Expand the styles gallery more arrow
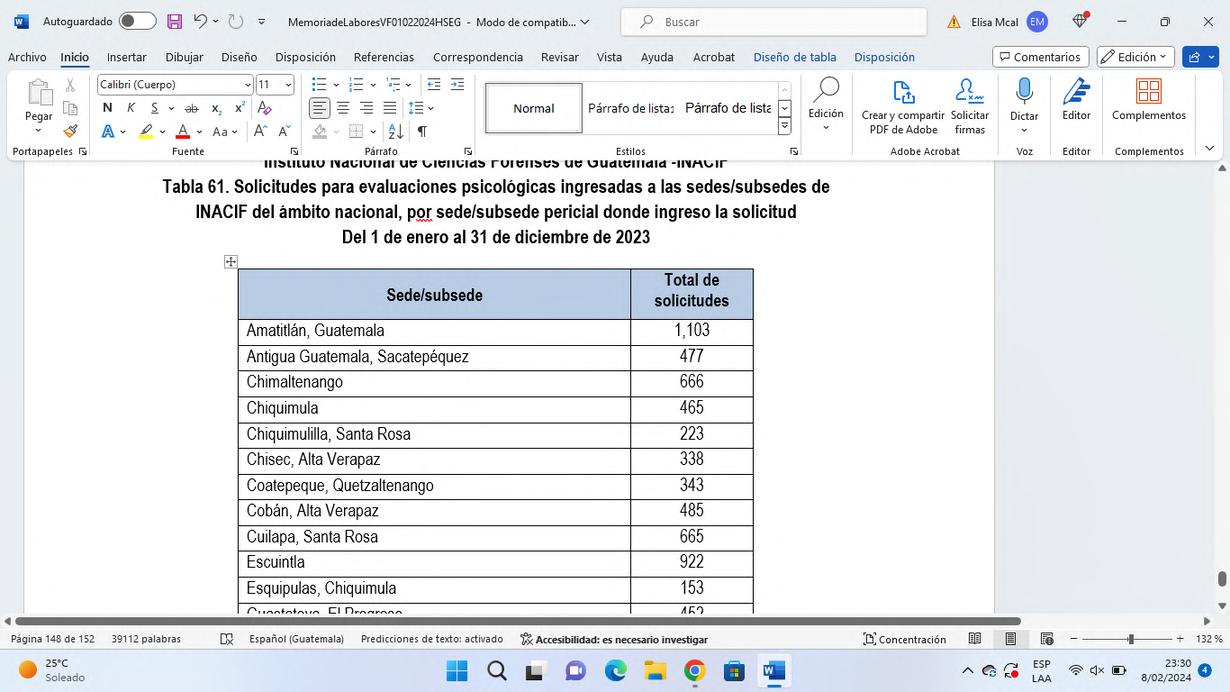The width and height of the screenshot is (1230, 692). point(784,127)
